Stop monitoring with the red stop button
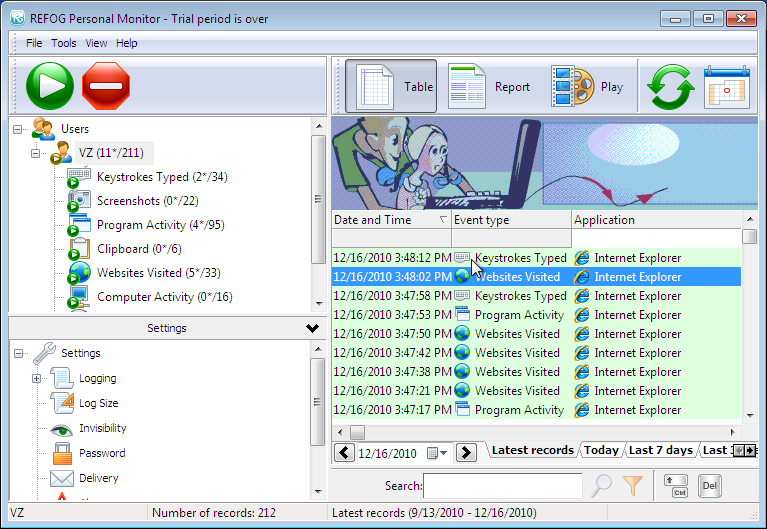Image resolution: width=767 pixels, height=529 pixels. (106, 86)
